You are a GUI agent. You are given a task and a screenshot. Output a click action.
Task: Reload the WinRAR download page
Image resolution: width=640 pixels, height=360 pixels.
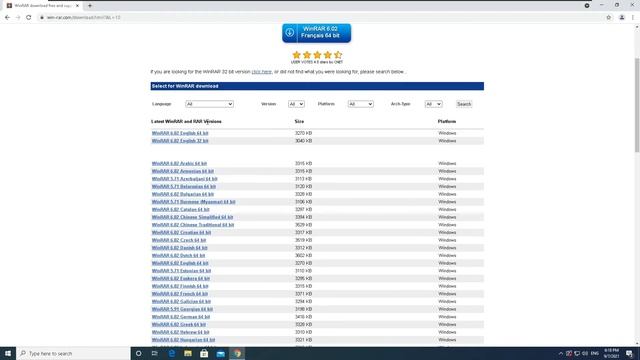pyautogui.click(x=29, y=18)
